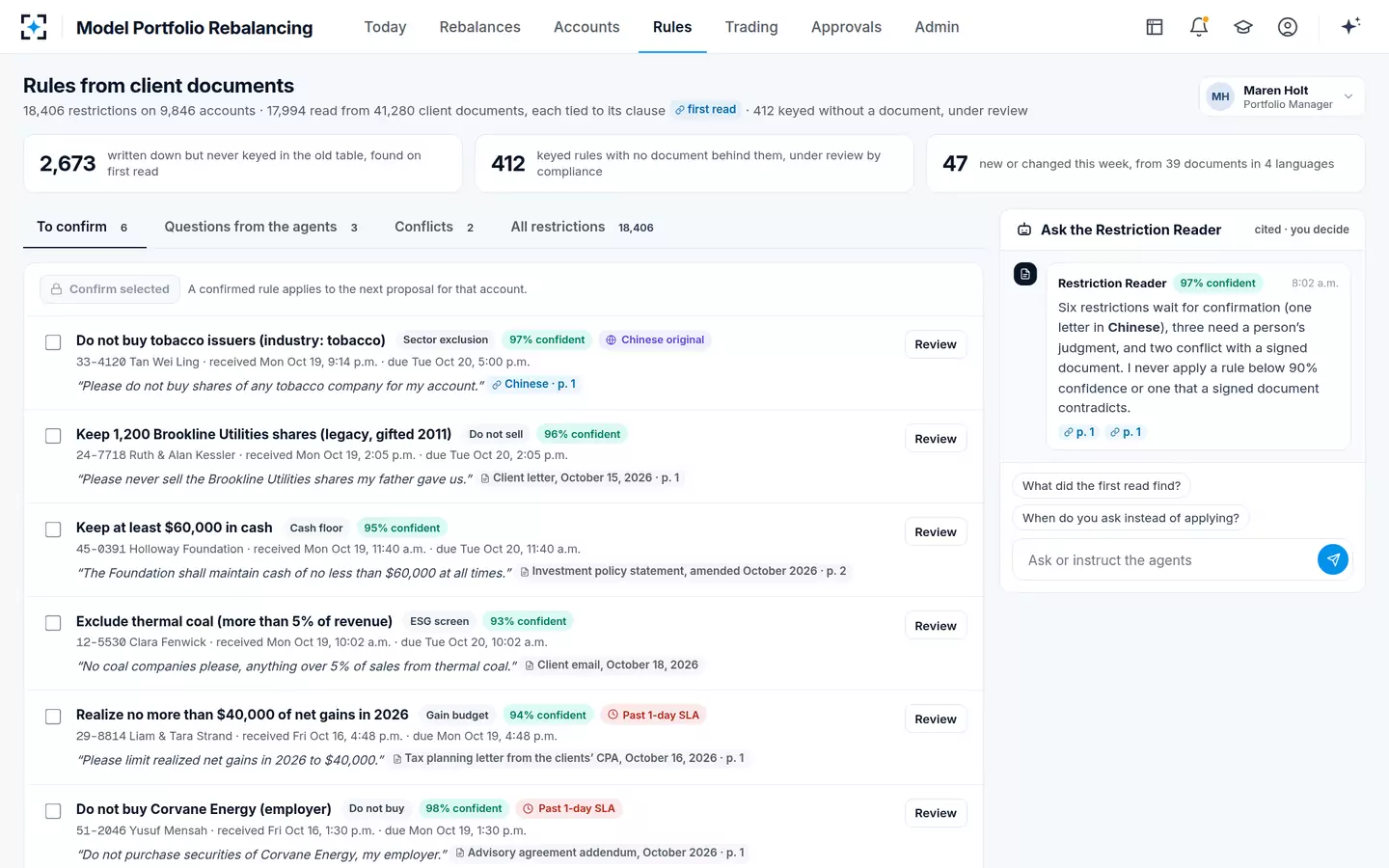Screen dimensions: 1389x868
Task: Open the user profile icon
Action: coord(1288,27)
